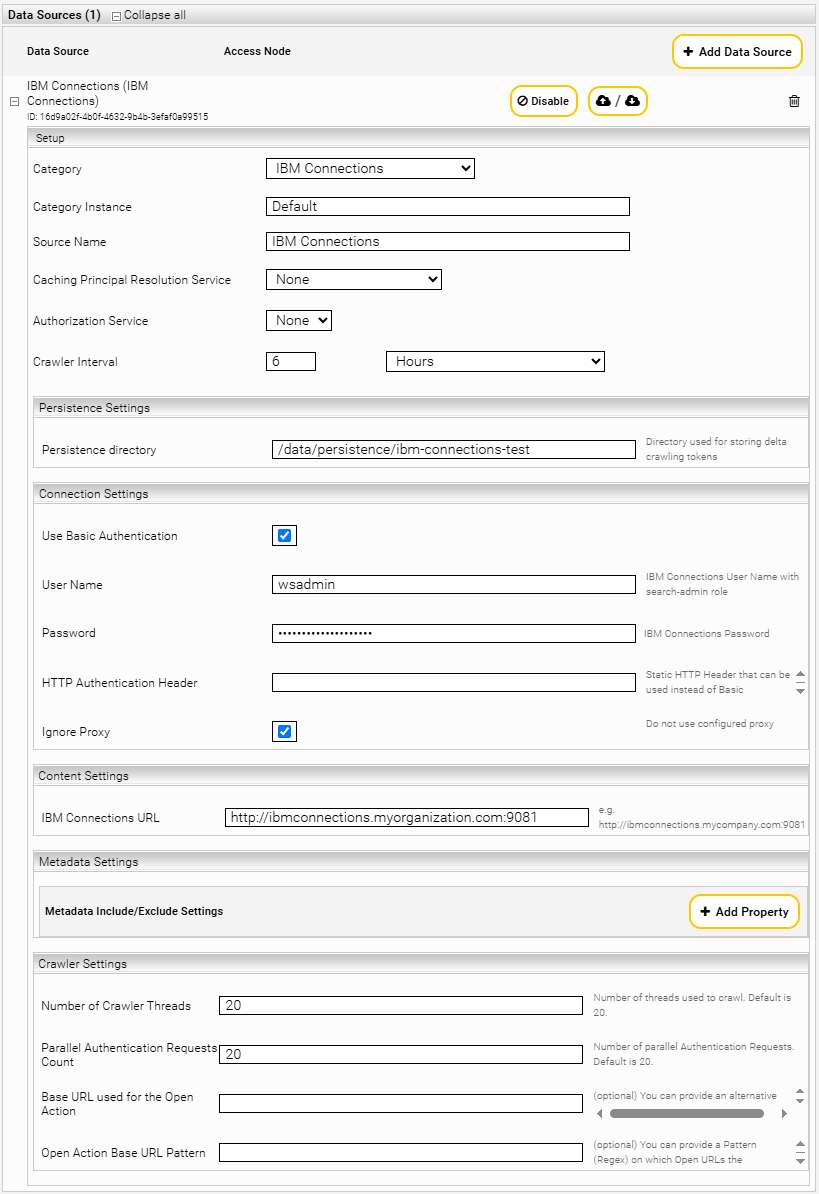
Task: Click the Setup section header
Action: click(419, 138)
